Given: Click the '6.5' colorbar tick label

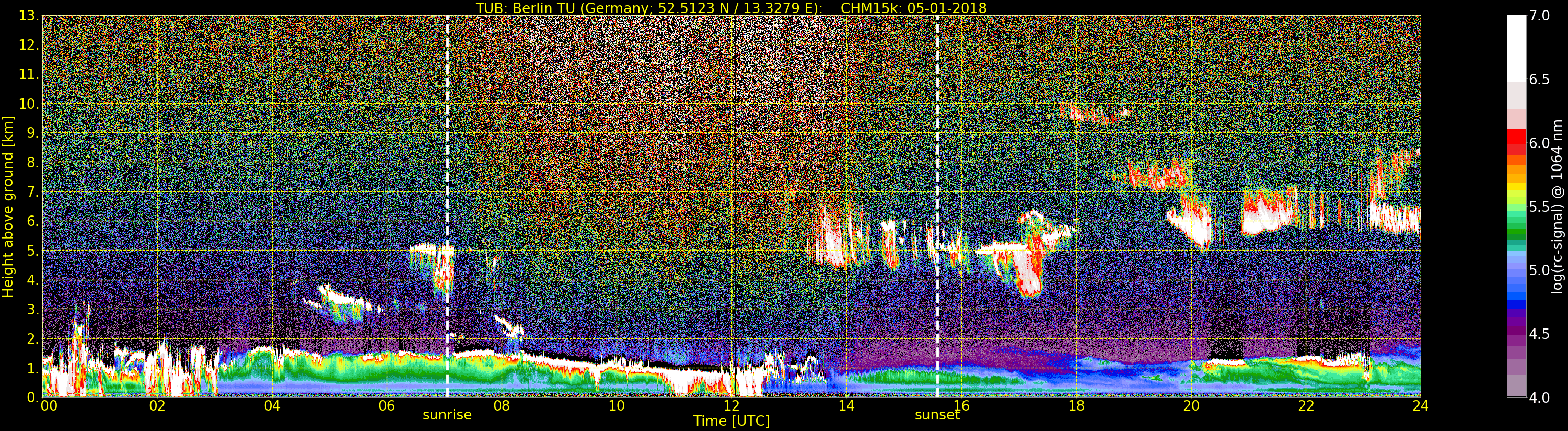Looking at the screenshot, I should 1540,80.
